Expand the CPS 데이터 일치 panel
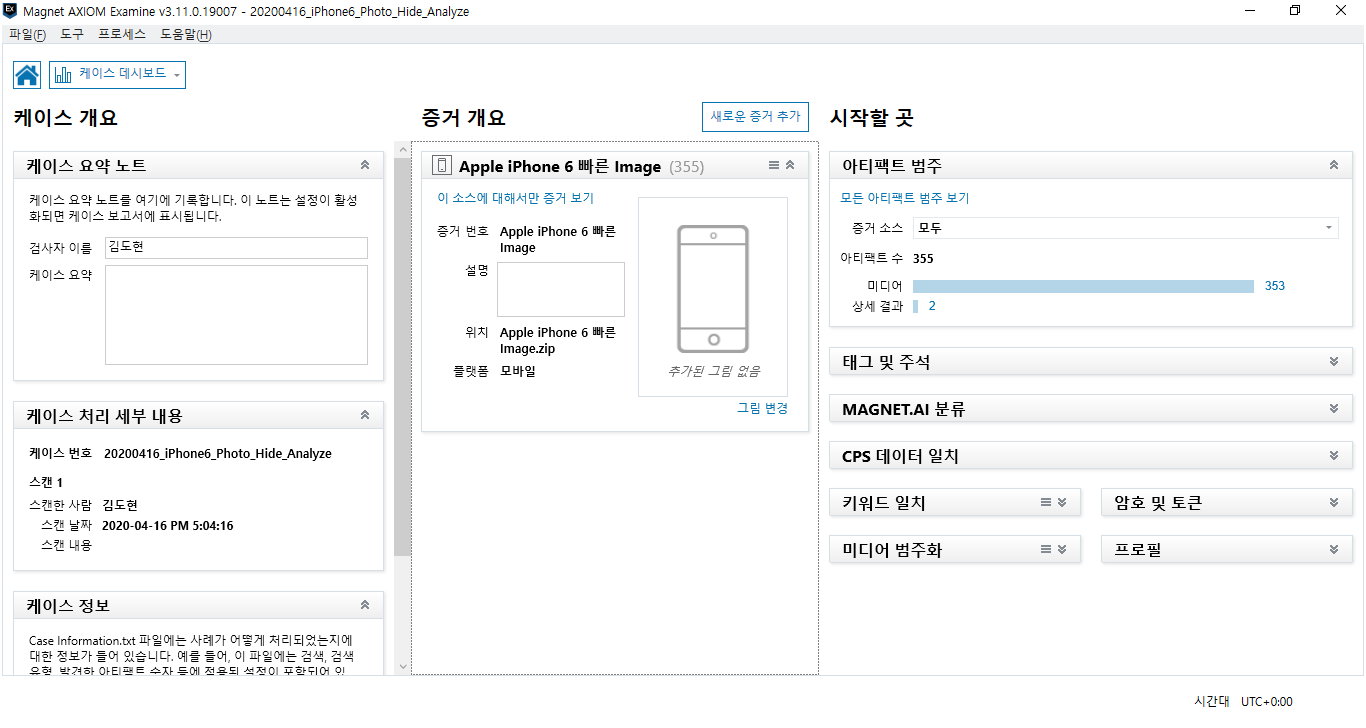The image size is (1366, 728). pos(1333,455)
